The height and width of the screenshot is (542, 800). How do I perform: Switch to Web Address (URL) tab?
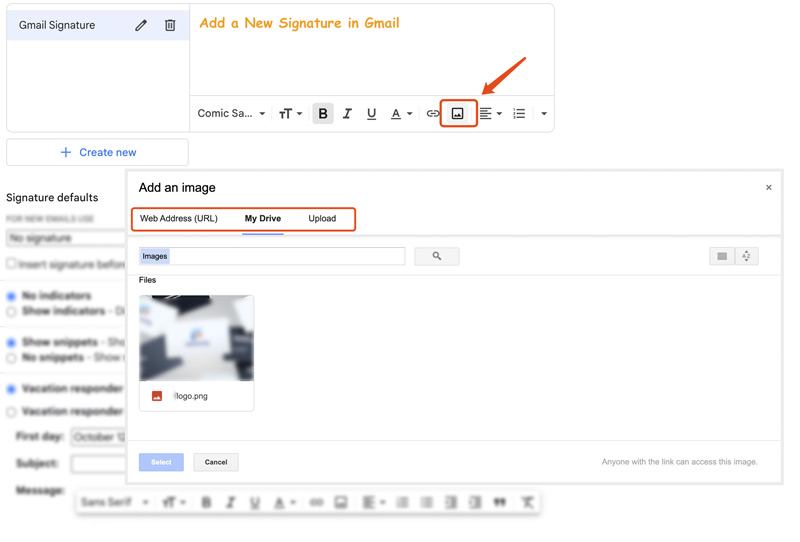[179, 218]
